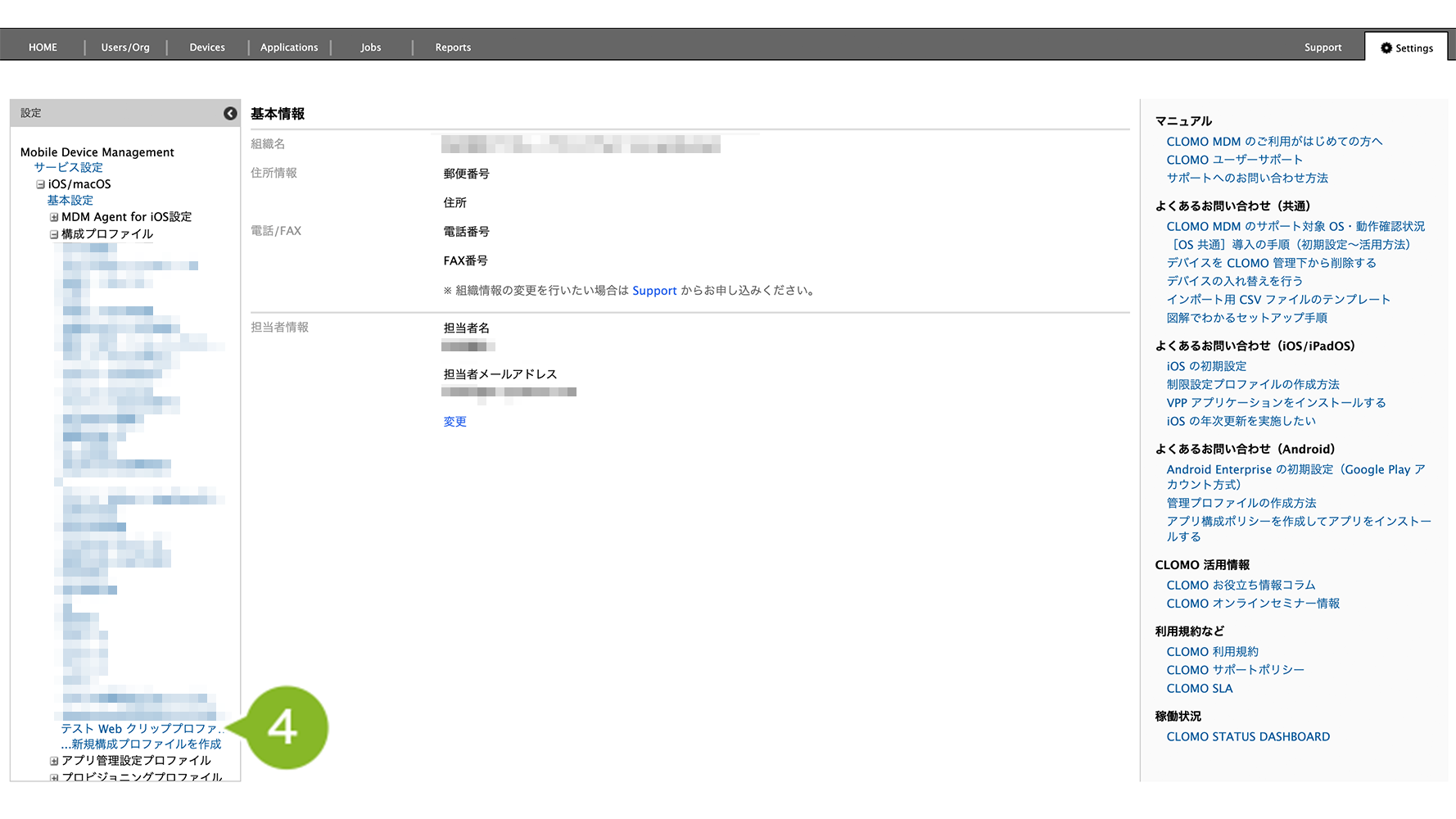Image resolution: width=1456 pixels, height=819 pixels.
Task: Open the 基本設定 link under iOS/macOS
Action: point(70,201)
